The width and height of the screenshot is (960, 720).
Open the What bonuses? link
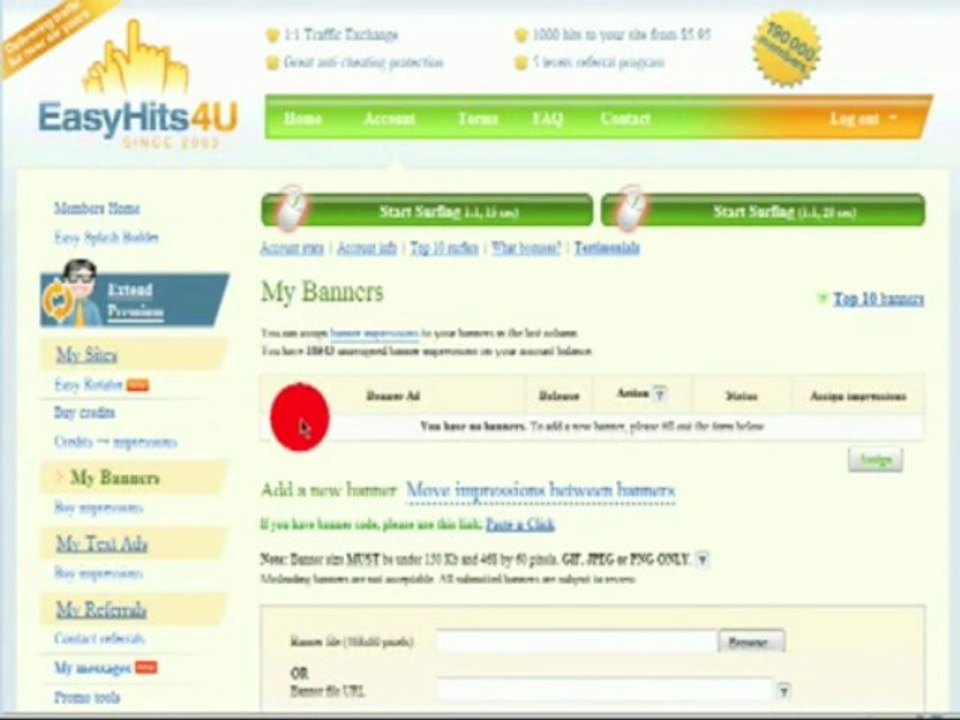point(526,248)
